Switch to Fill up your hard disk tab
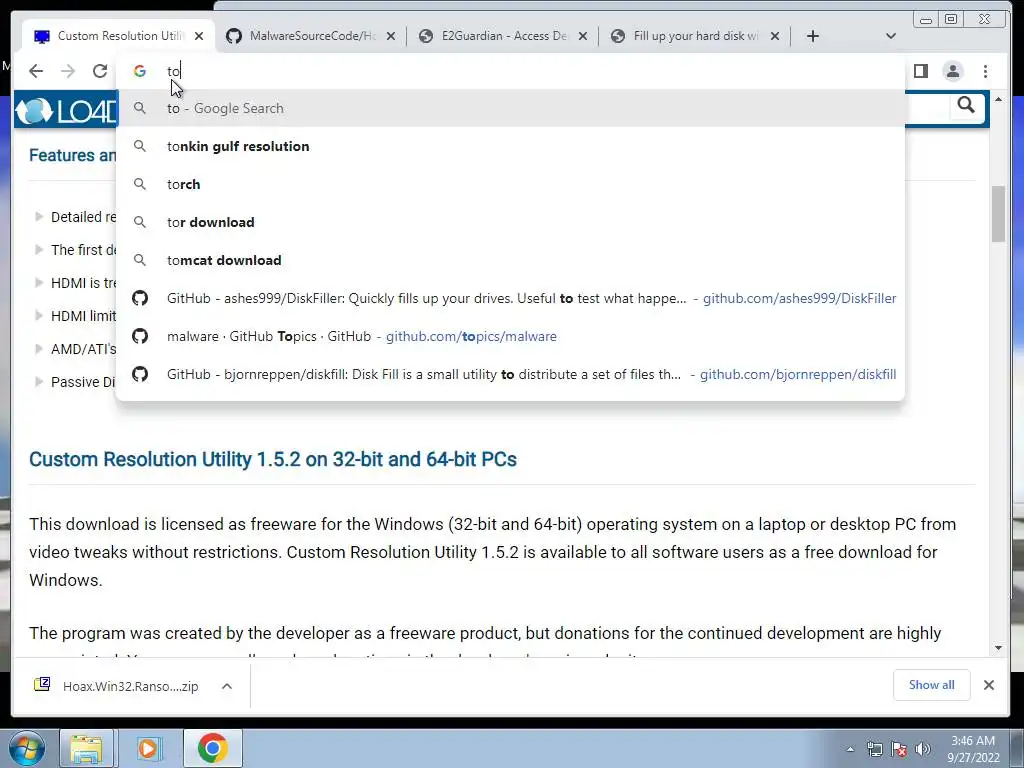This screenshot has width=1024, height=768. [696, 36]
